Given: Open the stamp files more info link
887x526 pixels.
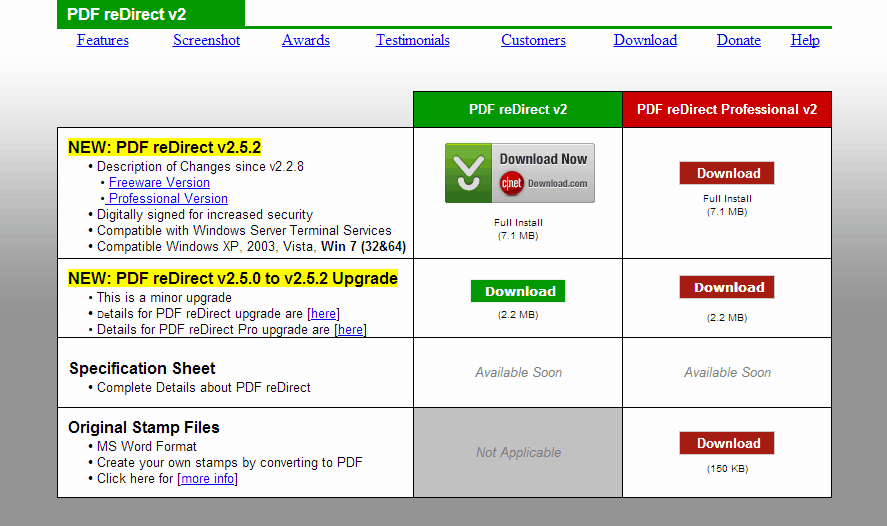Looking at the screenshot, I should [208, 478].
